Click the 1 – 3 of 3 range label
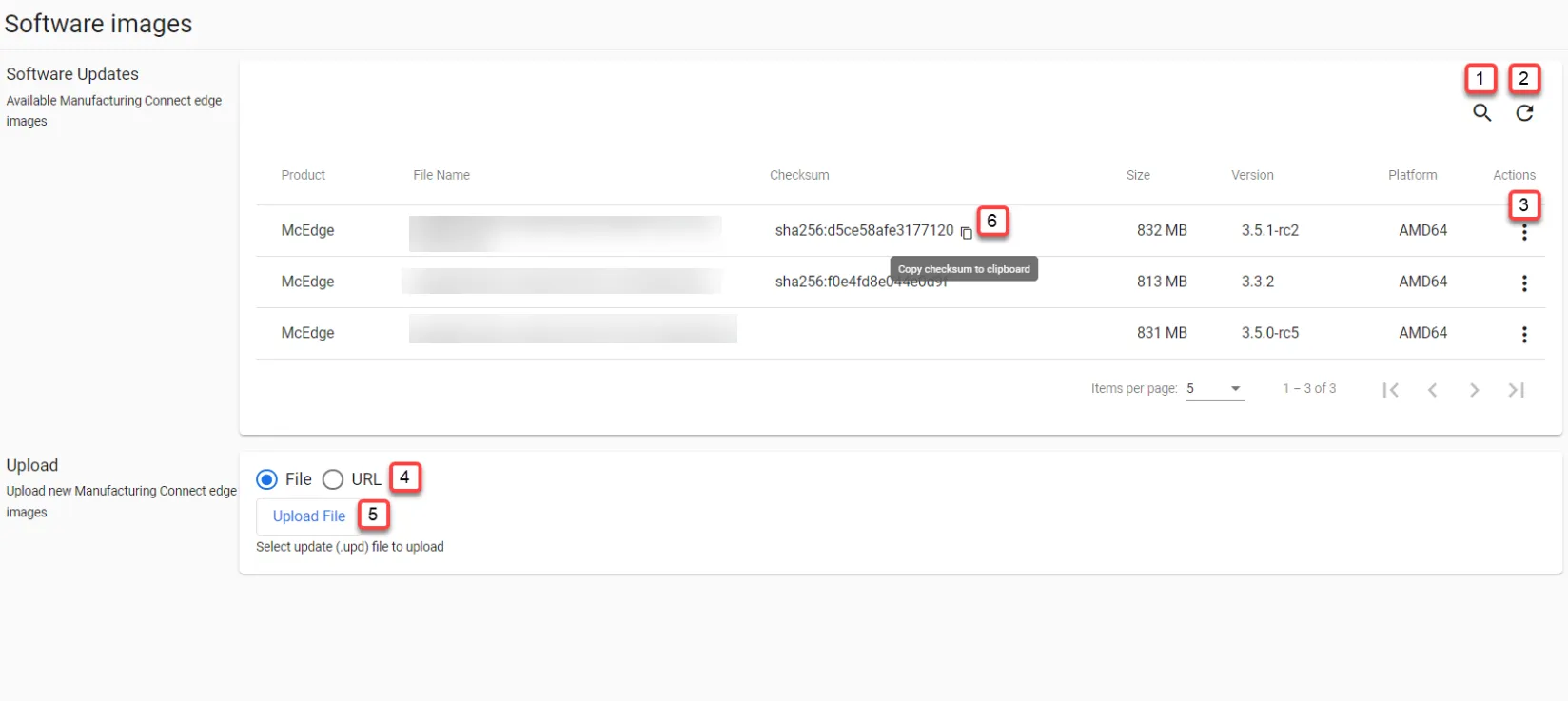The height and width of the screenshot is (701, 1568). point(1309,388)
